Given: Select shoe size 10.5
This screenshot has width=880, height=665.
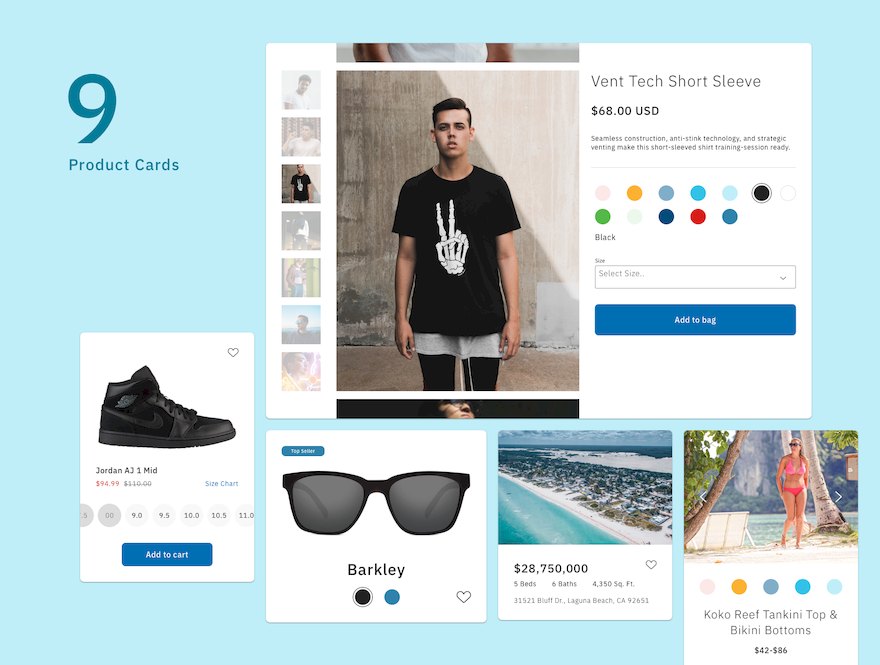Looking at the screenshot, I should 219,515.
